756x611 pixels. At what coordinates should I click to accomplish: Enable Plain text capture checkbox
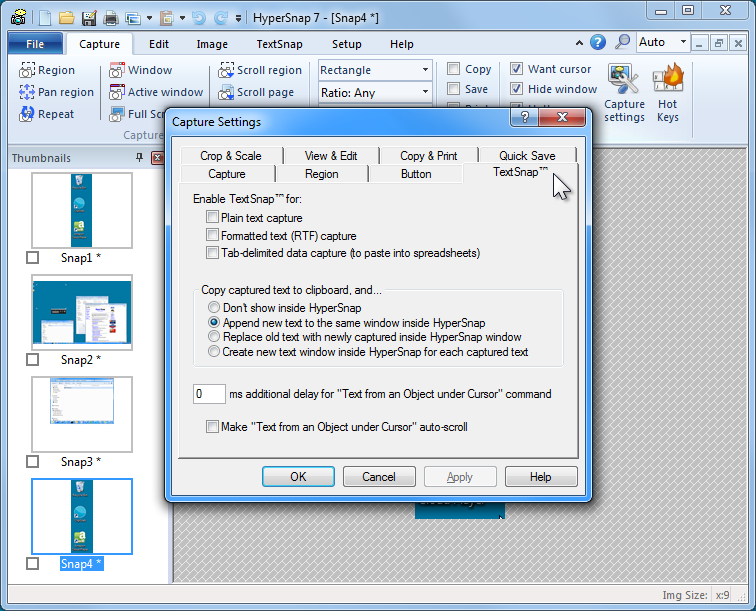tap(212, 217)
